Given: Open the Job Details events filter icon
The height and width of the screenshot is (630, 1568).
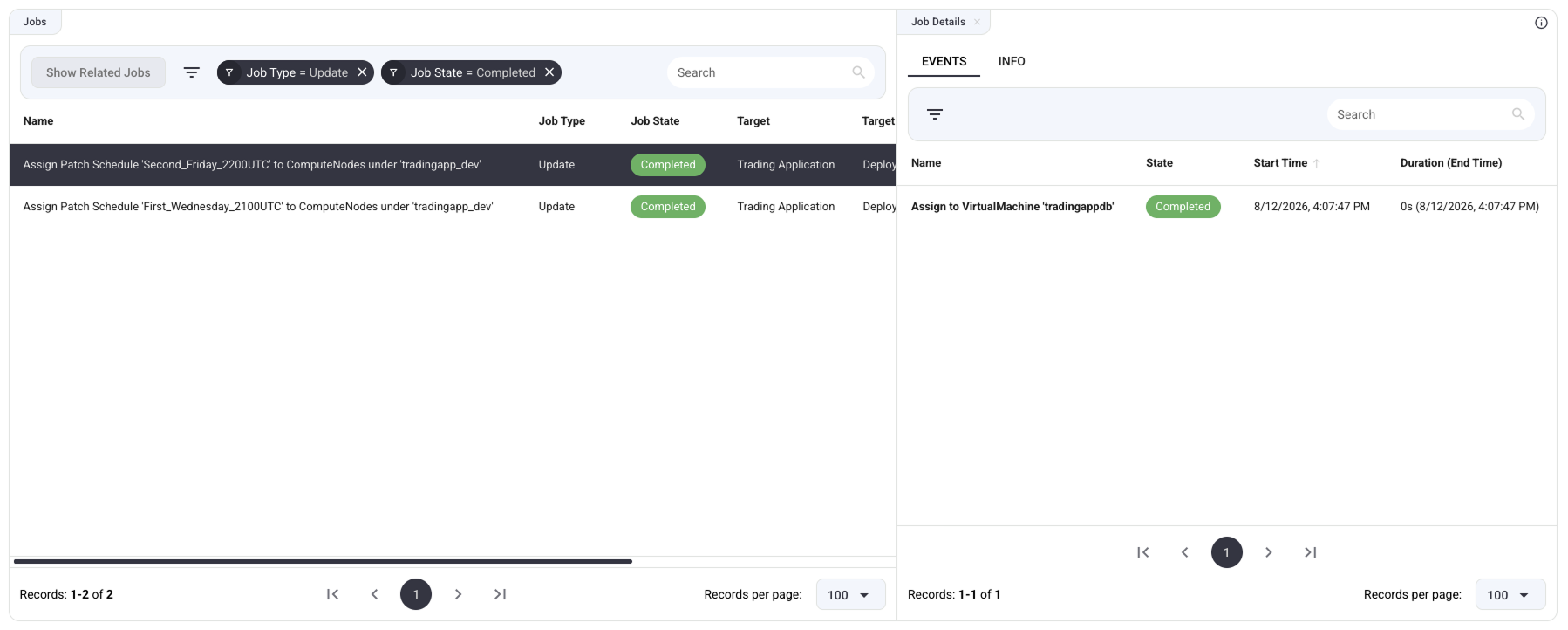Looking at the screenshot, I should pos(935,114).
